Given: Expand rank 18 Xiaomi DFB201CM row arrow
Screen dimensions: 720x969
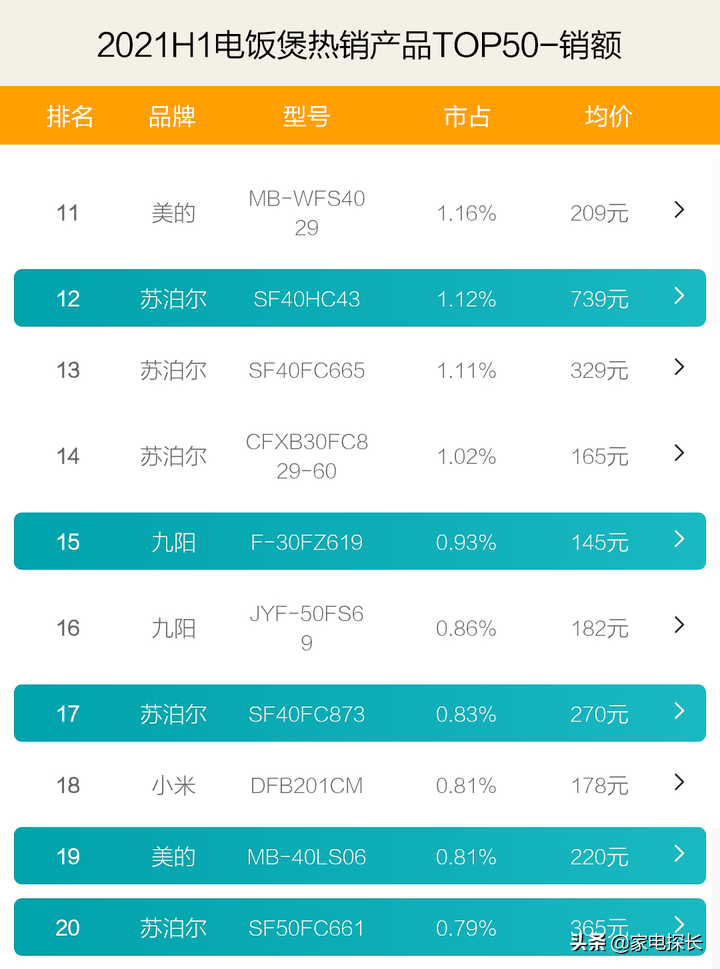Looking at the screenshot, I should click(x=679, y=782).
